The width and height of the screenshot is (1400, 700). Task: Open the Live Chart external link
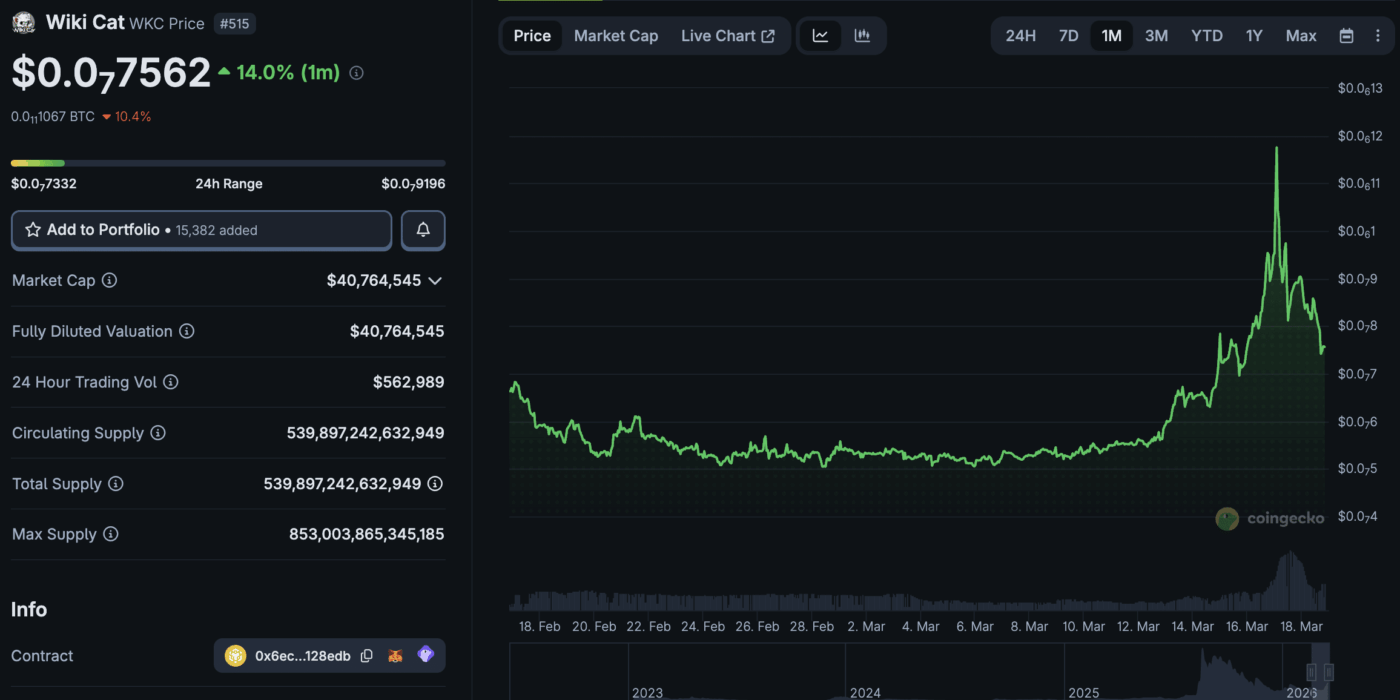pyautogui.click(x=727, y=36)
